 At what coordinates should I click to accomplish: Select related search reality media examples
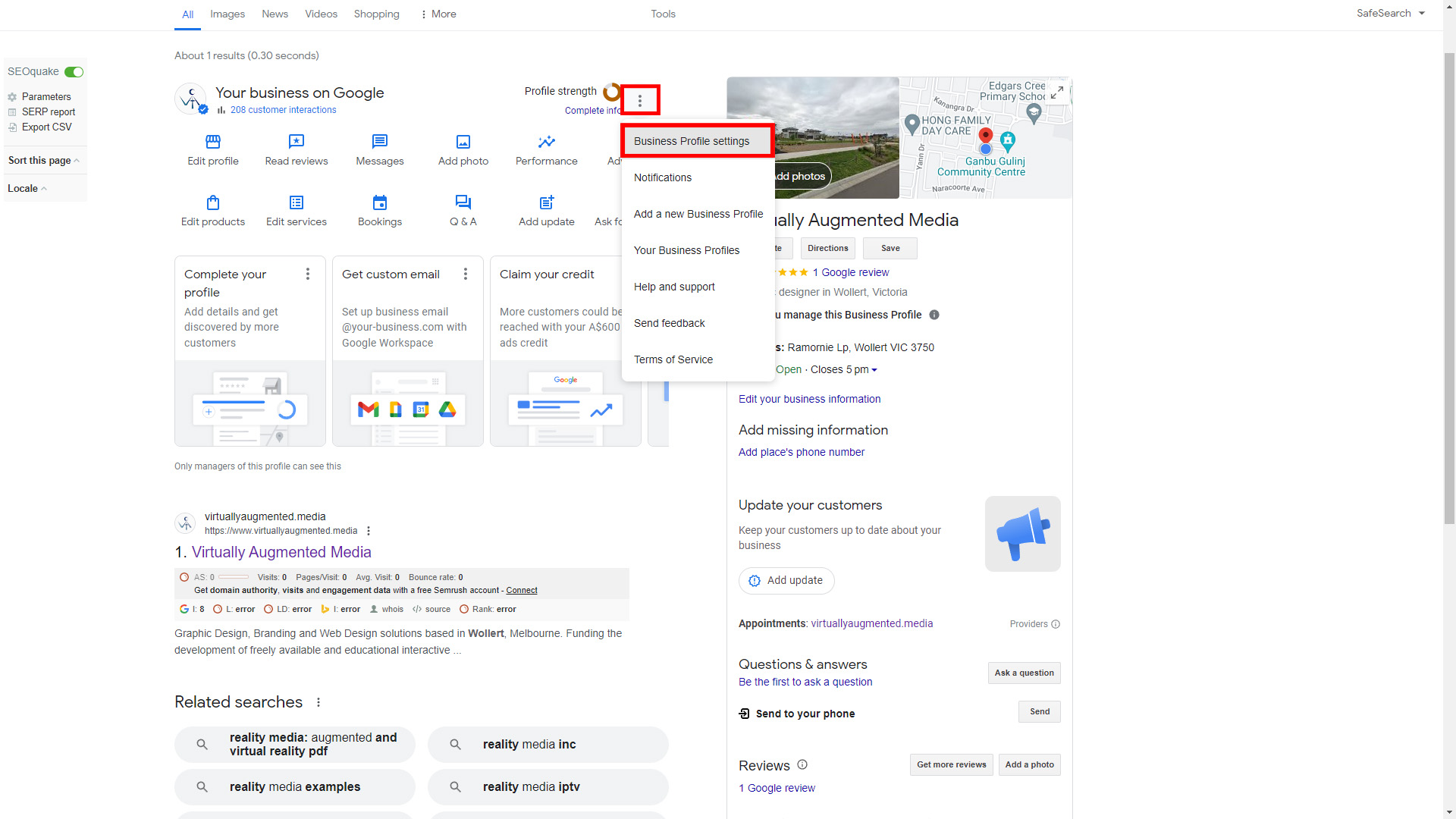click(x=294, y=787)
